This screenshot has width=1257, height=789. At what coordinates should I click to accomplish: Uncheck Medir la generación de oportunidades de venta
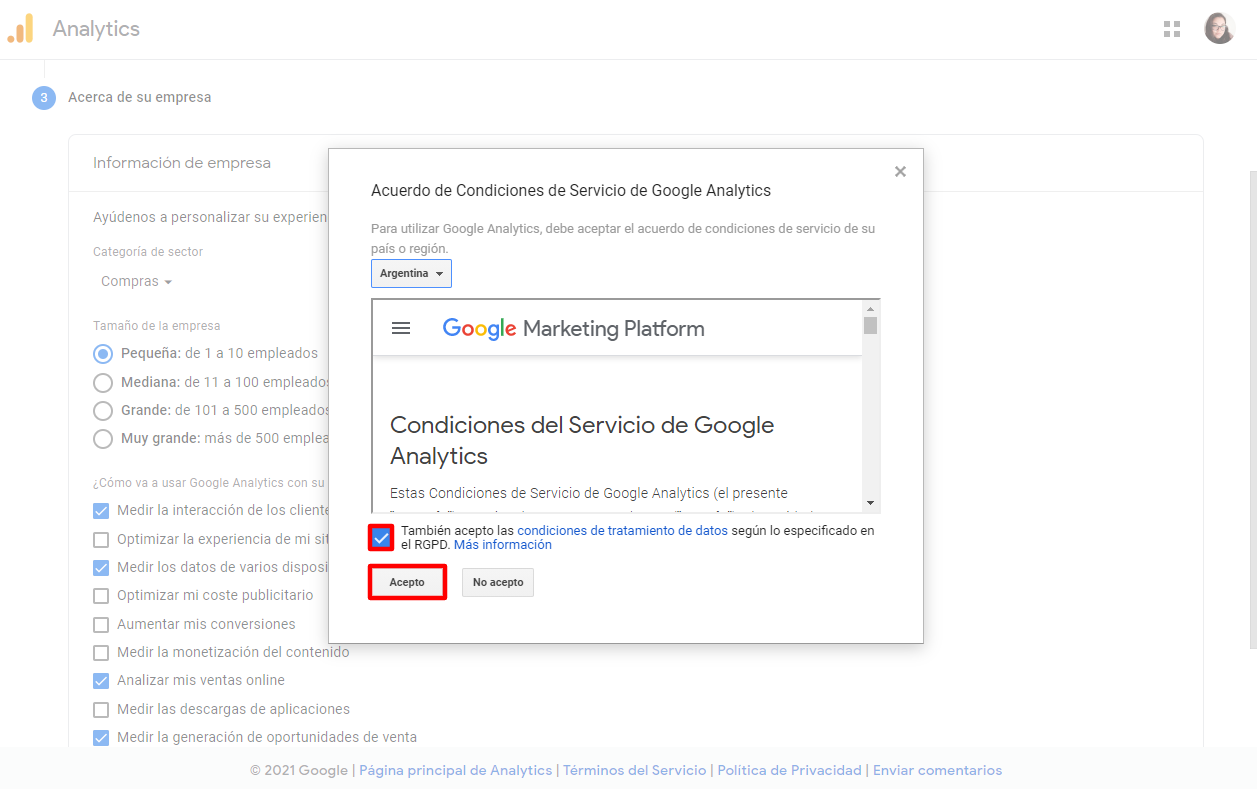pyautogui.click(x=101, y=737)
